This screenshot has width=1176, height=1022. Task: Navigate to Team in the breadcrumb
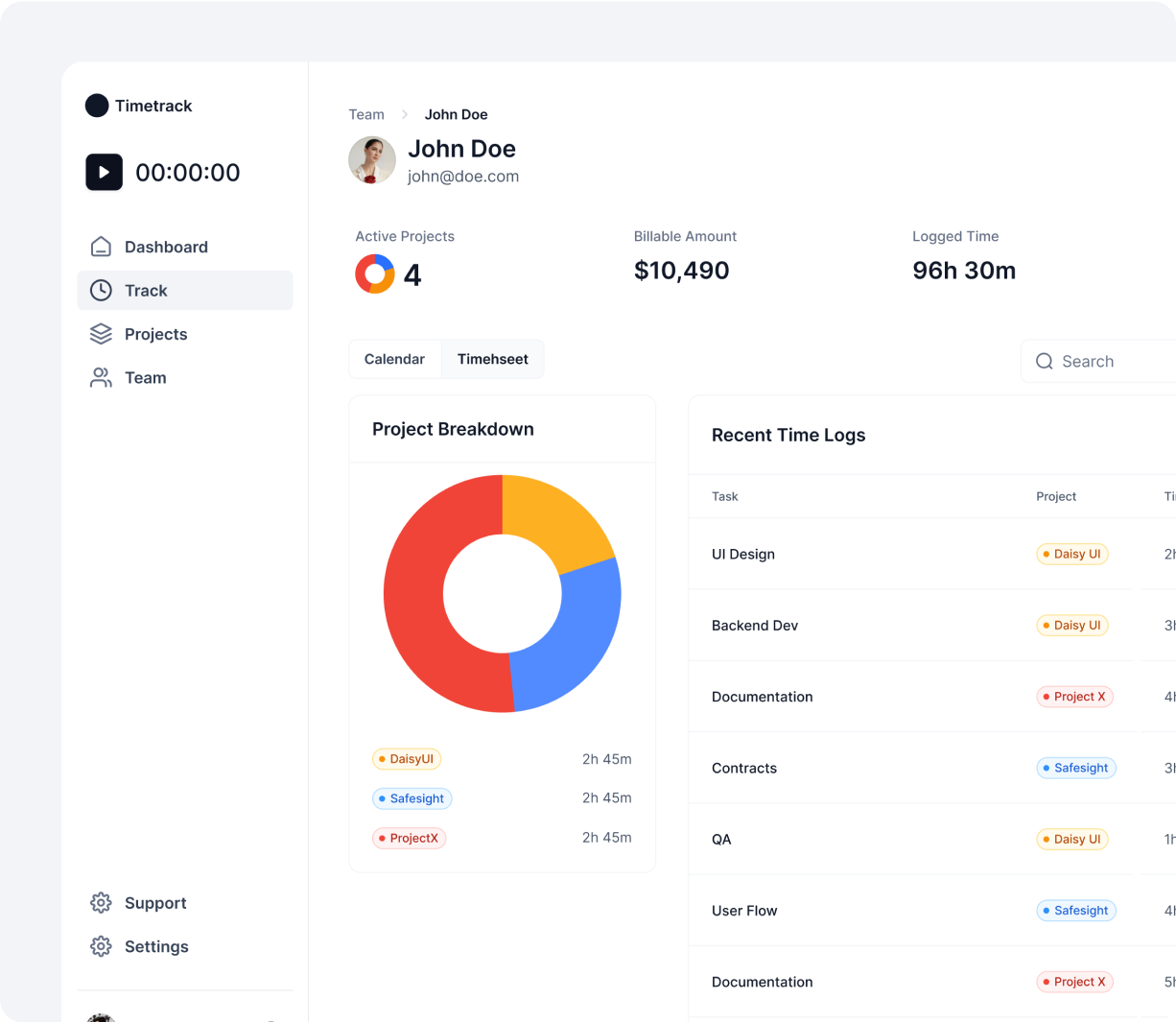coord(366,114)
